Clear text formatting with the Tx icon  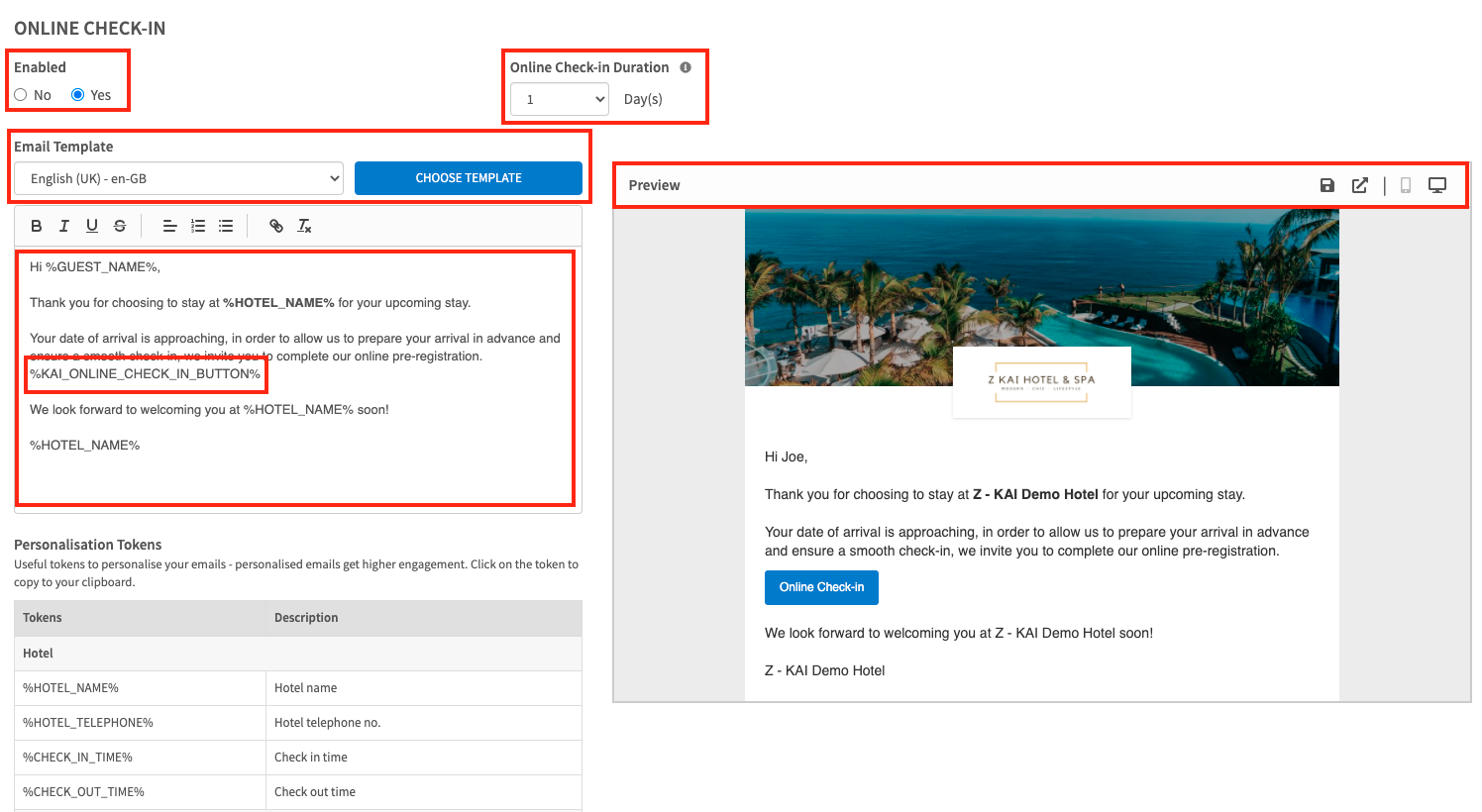tap(304, 226)
